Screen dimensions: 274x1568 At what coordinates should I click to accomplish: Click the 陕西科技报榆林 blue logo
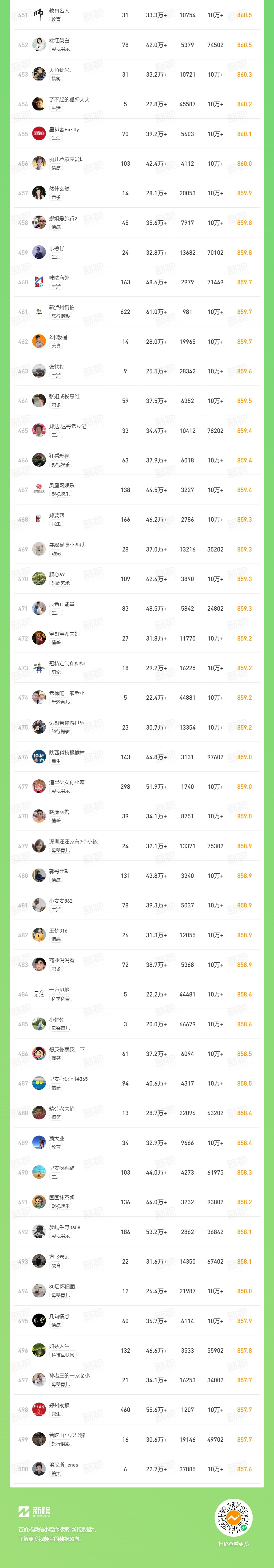tap(39, 757)
